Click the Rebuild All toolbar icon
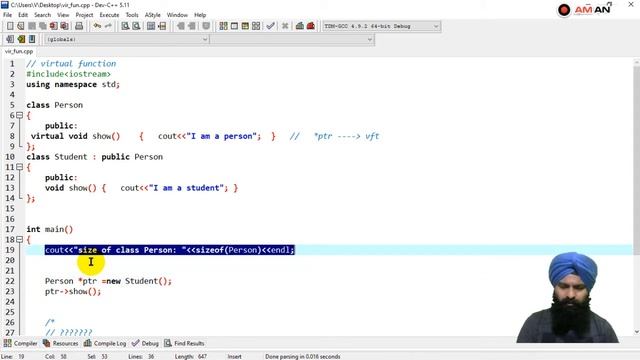The width and height of the screenshot is (640, 360). (256, 26)
